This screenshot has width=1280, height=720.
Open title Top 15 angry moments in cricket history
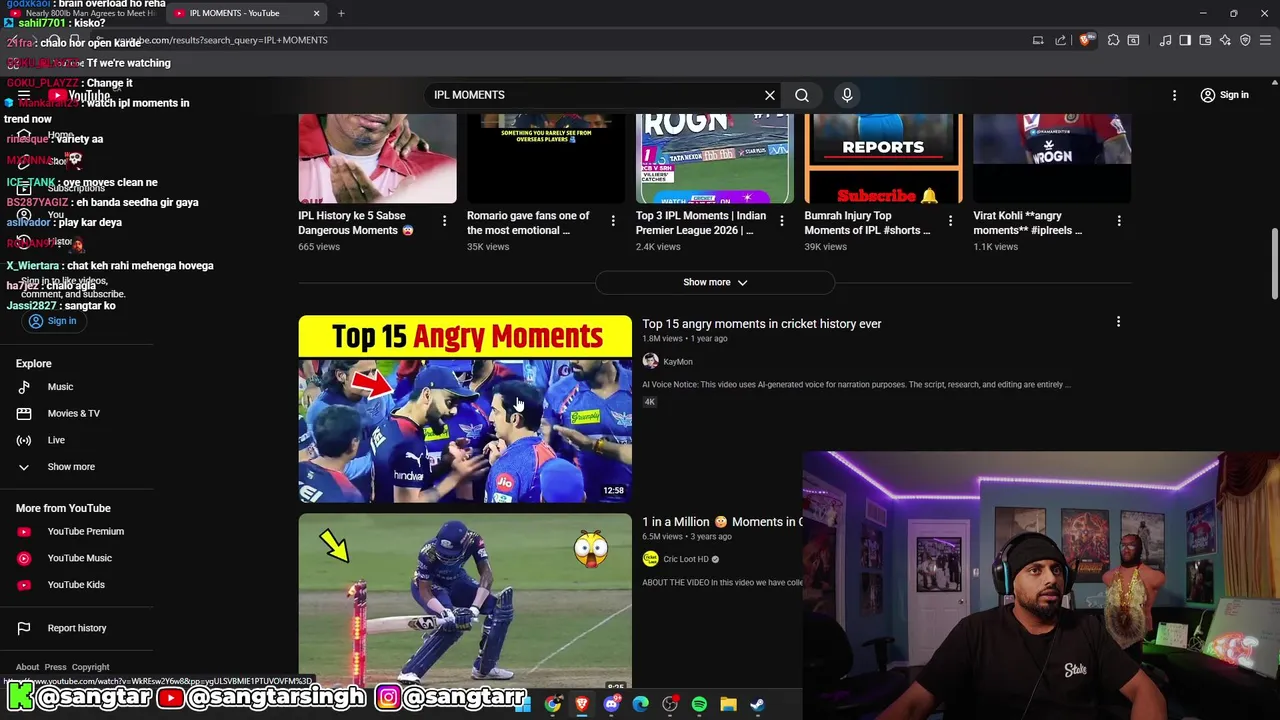point(762,324)
